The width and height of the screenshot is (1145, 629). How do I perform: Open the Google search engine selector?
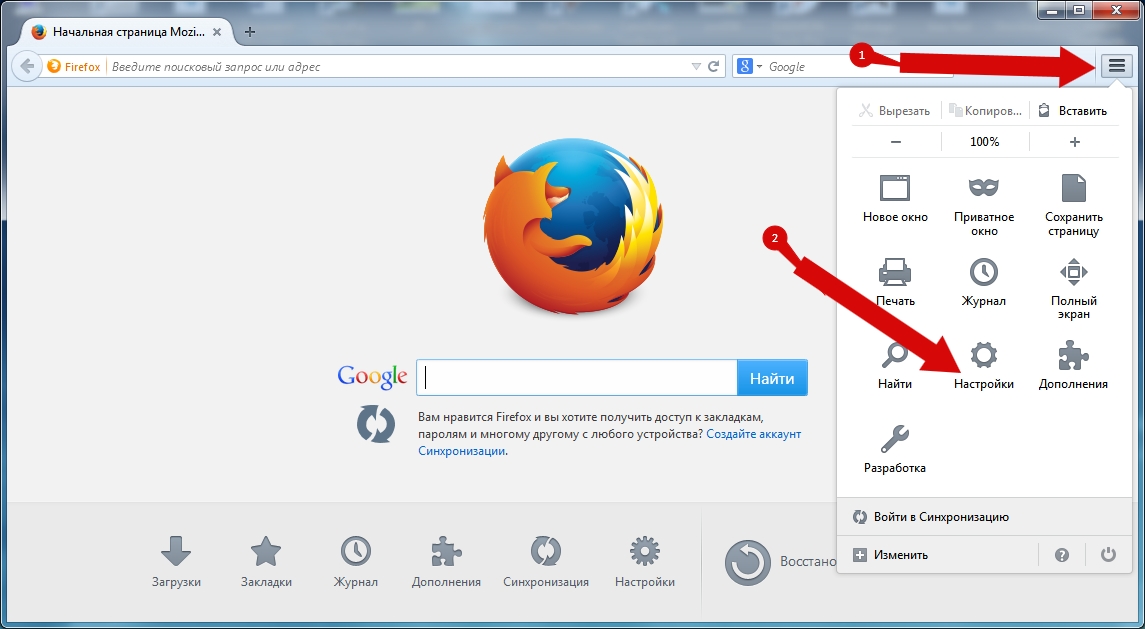coord(748,66)
